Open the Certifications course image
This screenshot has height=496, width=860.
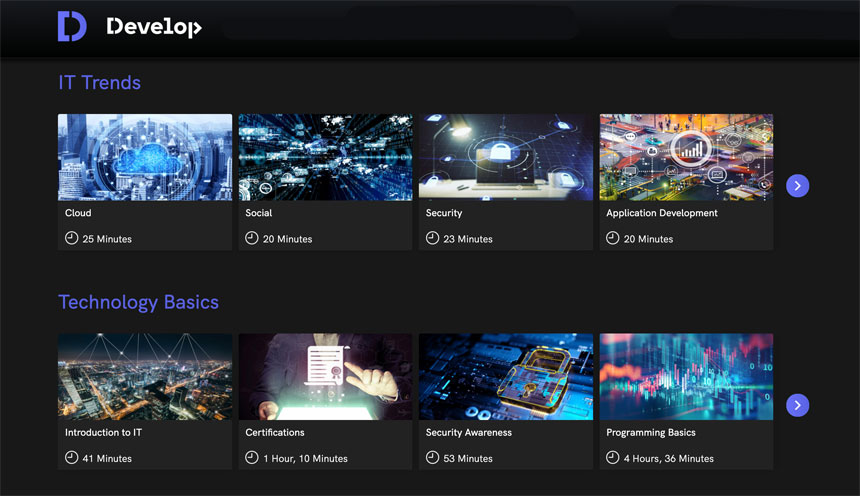tap(325, 377)
